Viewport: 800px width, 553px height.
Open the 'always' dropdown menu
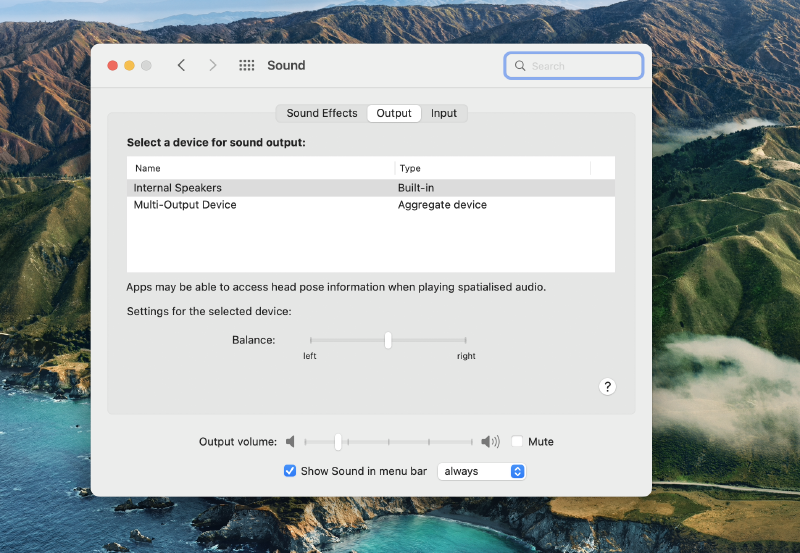pyautogui.click(x=481, y=471)
